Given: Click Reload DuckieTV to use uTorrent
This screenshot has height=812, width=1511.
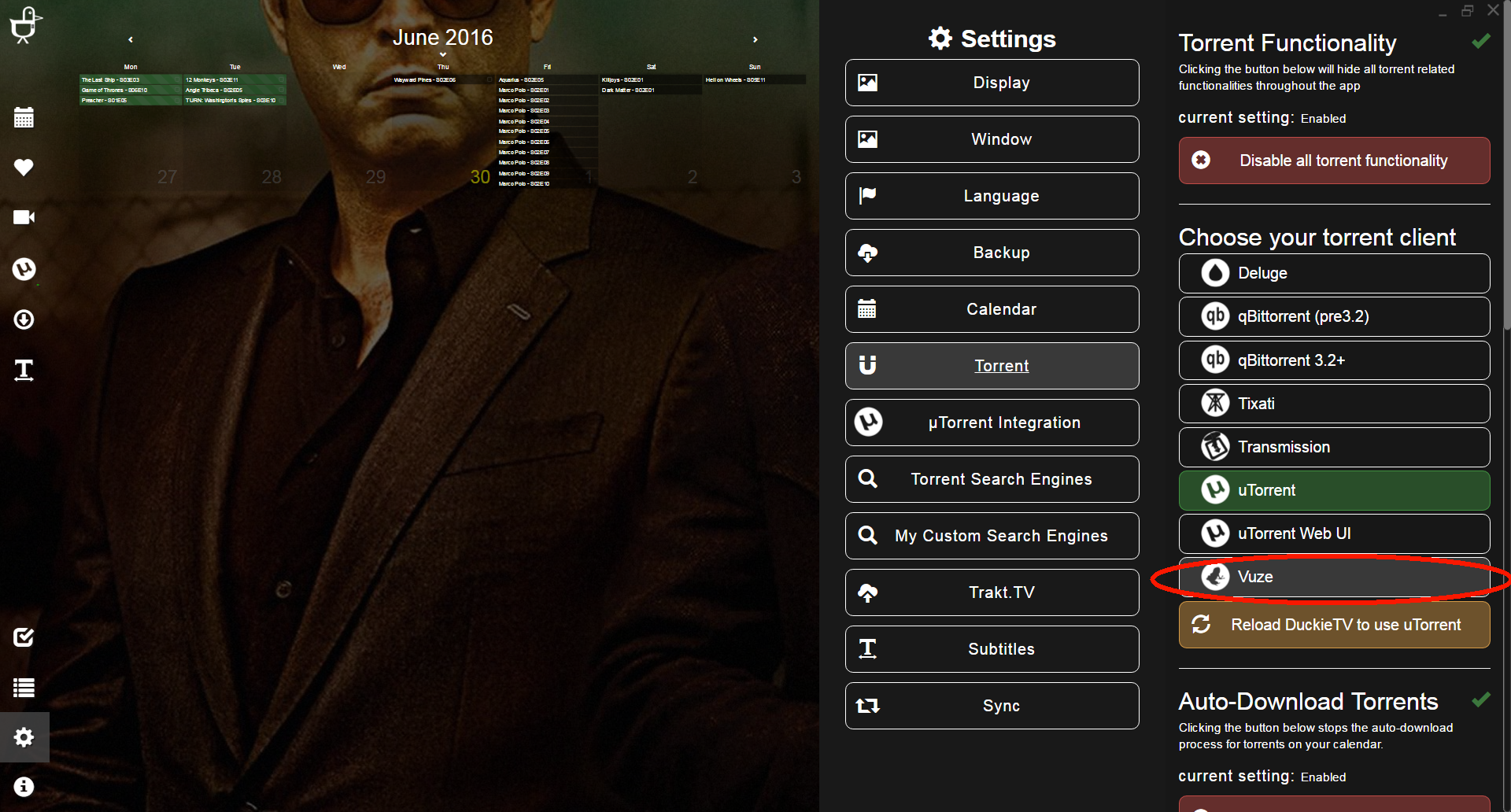Looking at the screenshot, I should coord(1334,625).
